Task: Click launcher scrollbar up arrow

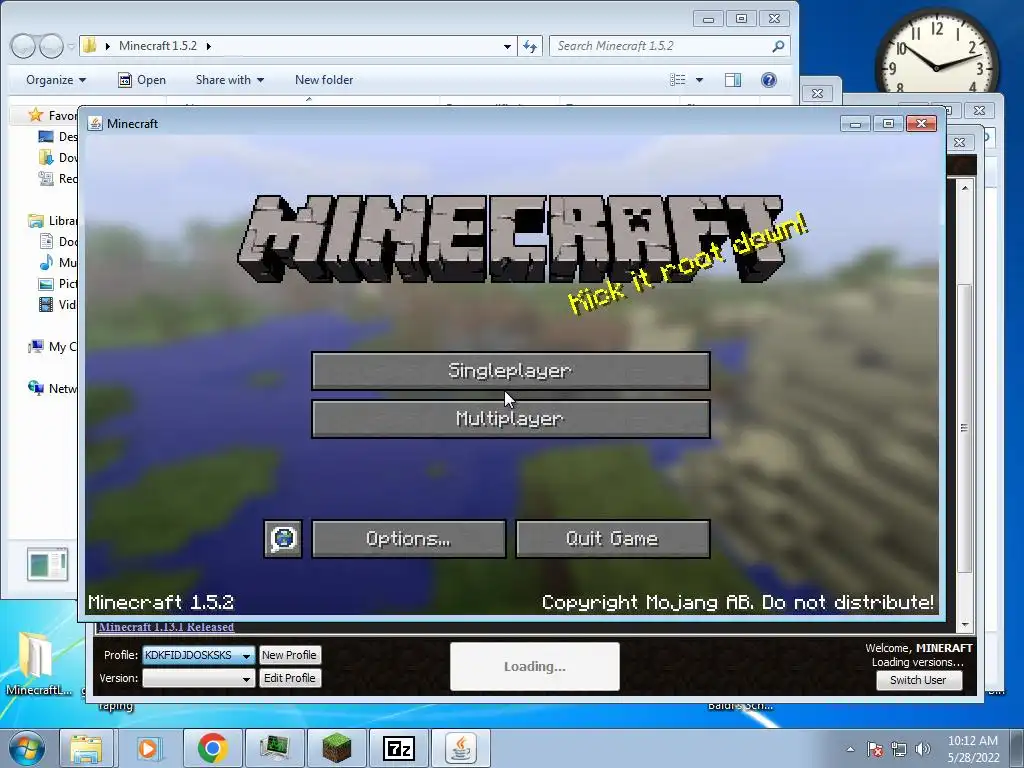Action: pos(965,188)
